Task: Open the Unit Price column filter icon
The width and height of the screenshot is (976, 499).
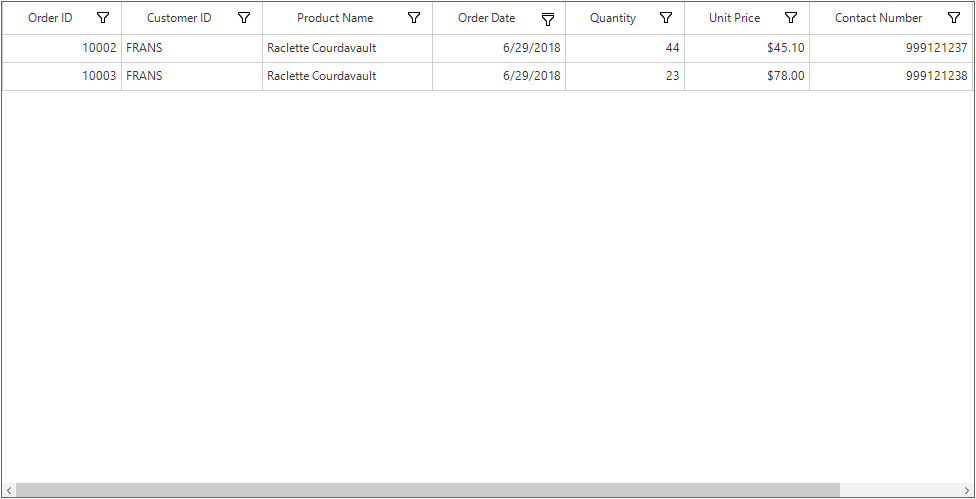Action: 791,18
